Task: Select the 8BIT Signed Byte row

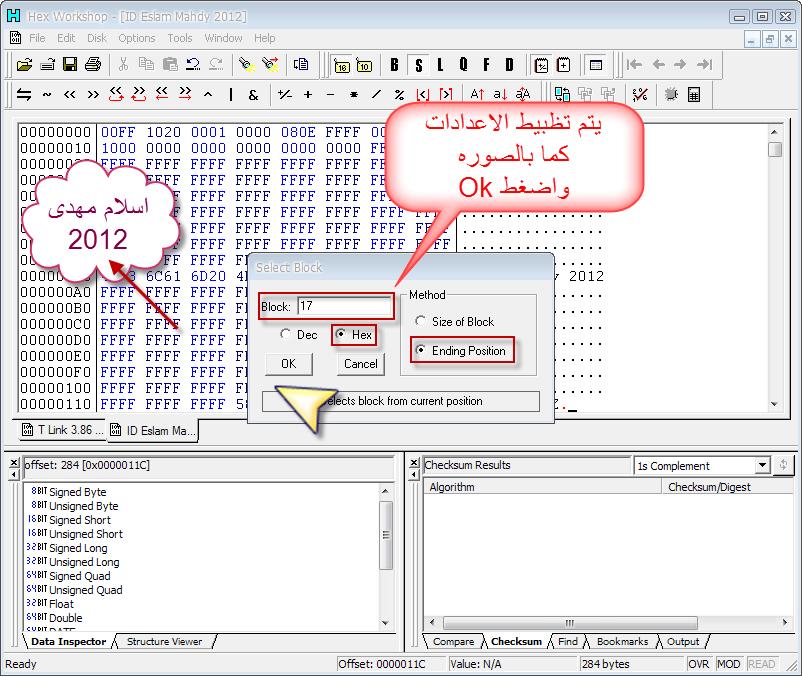Action: [69, 492]
